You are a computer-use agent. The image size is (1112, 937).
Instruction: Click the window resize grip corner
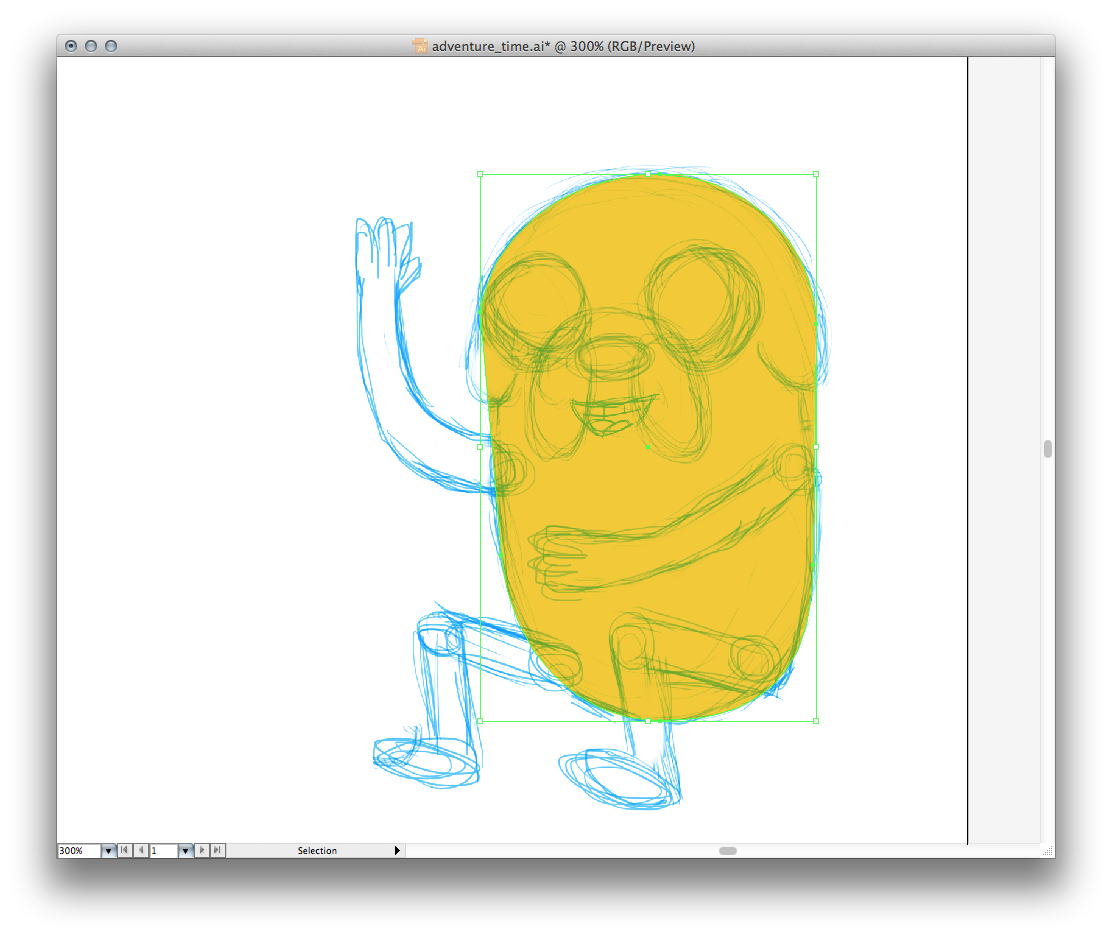point(1047,850)
